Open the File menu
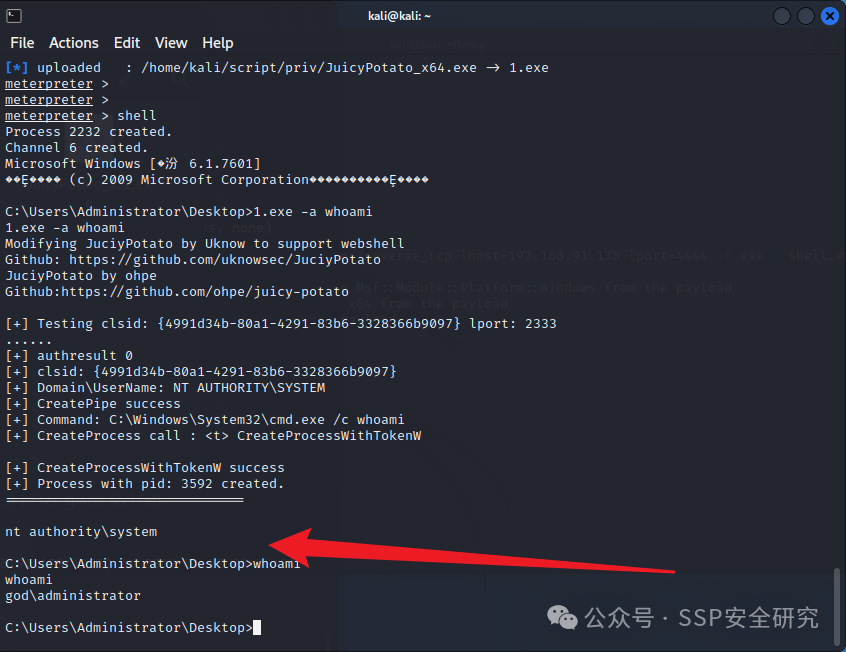Screen dimensions: 846x652 22,43
